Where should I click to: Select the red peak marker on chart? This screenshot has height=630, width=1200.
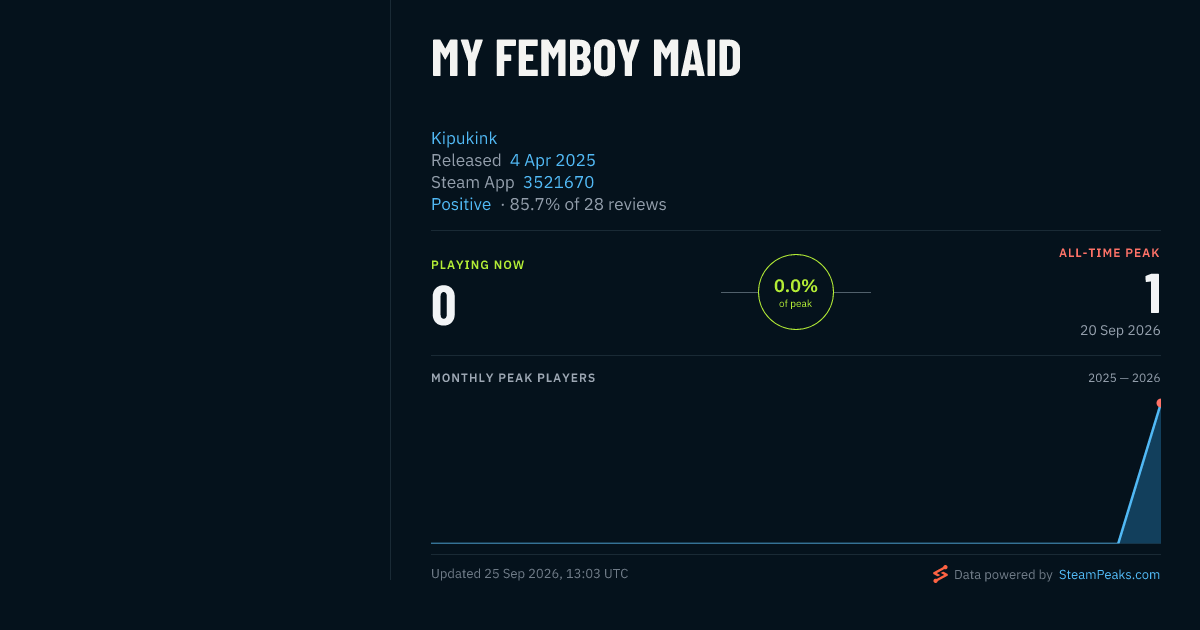1159,403
